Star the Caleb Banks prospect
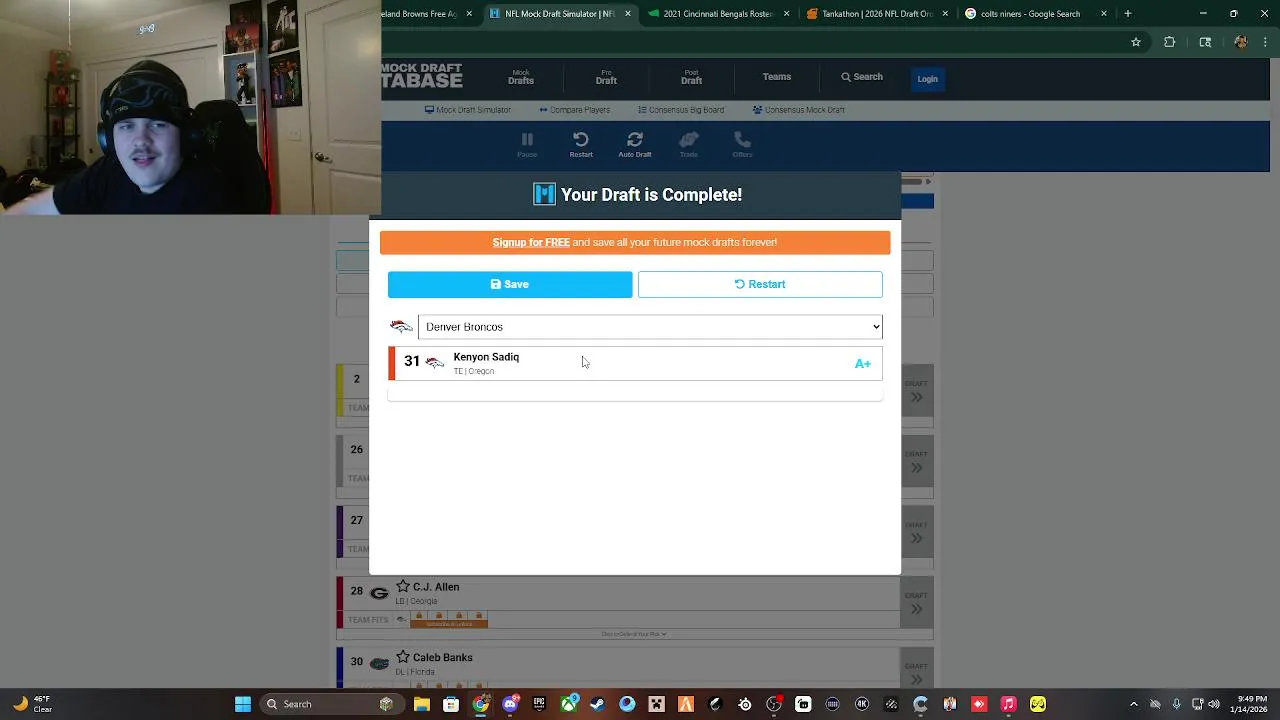 click(x=403, y=657)
